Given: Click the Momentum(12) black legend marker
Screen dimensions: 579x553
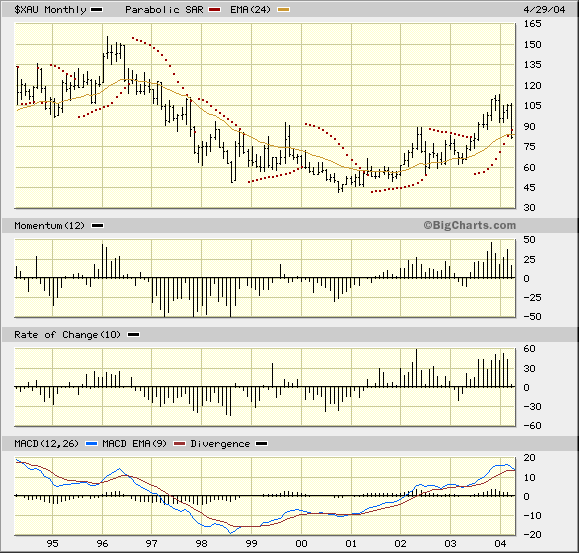Looking at the screenshot, I should pos(97,226).
